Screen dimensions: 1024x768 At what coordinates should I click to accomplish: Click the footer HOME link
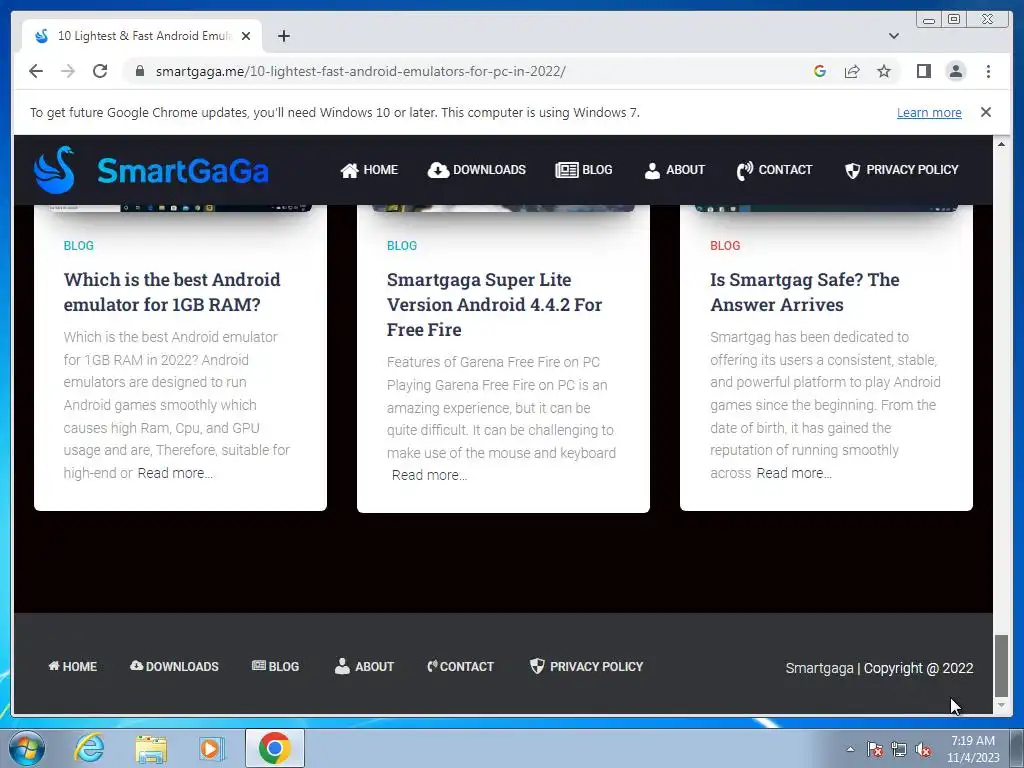[72, 666]
